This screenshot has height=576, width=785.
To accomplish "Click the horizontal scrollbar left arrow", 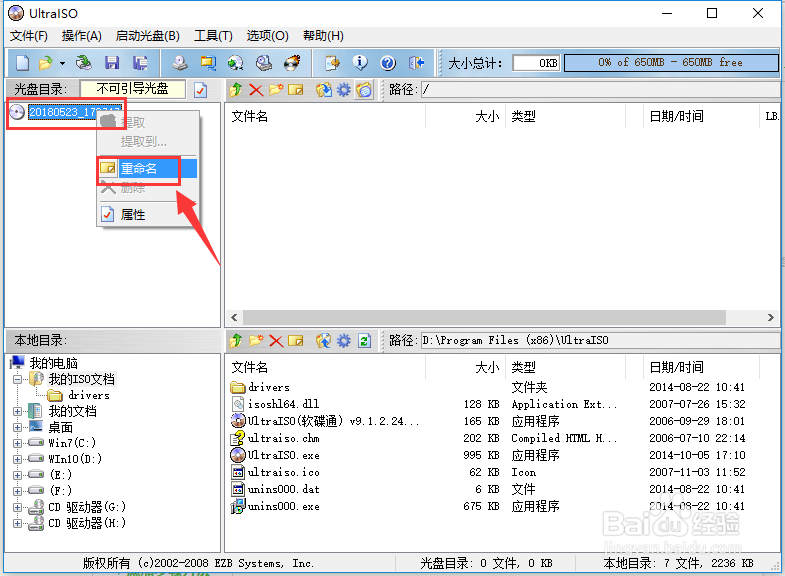I will tap(234, 317).
